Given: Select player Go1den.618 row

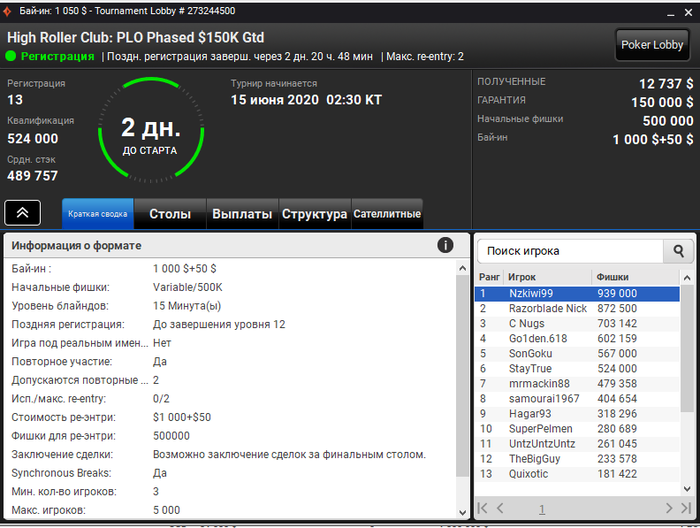Looking at the screenshot, I should [x=577, y=338].
